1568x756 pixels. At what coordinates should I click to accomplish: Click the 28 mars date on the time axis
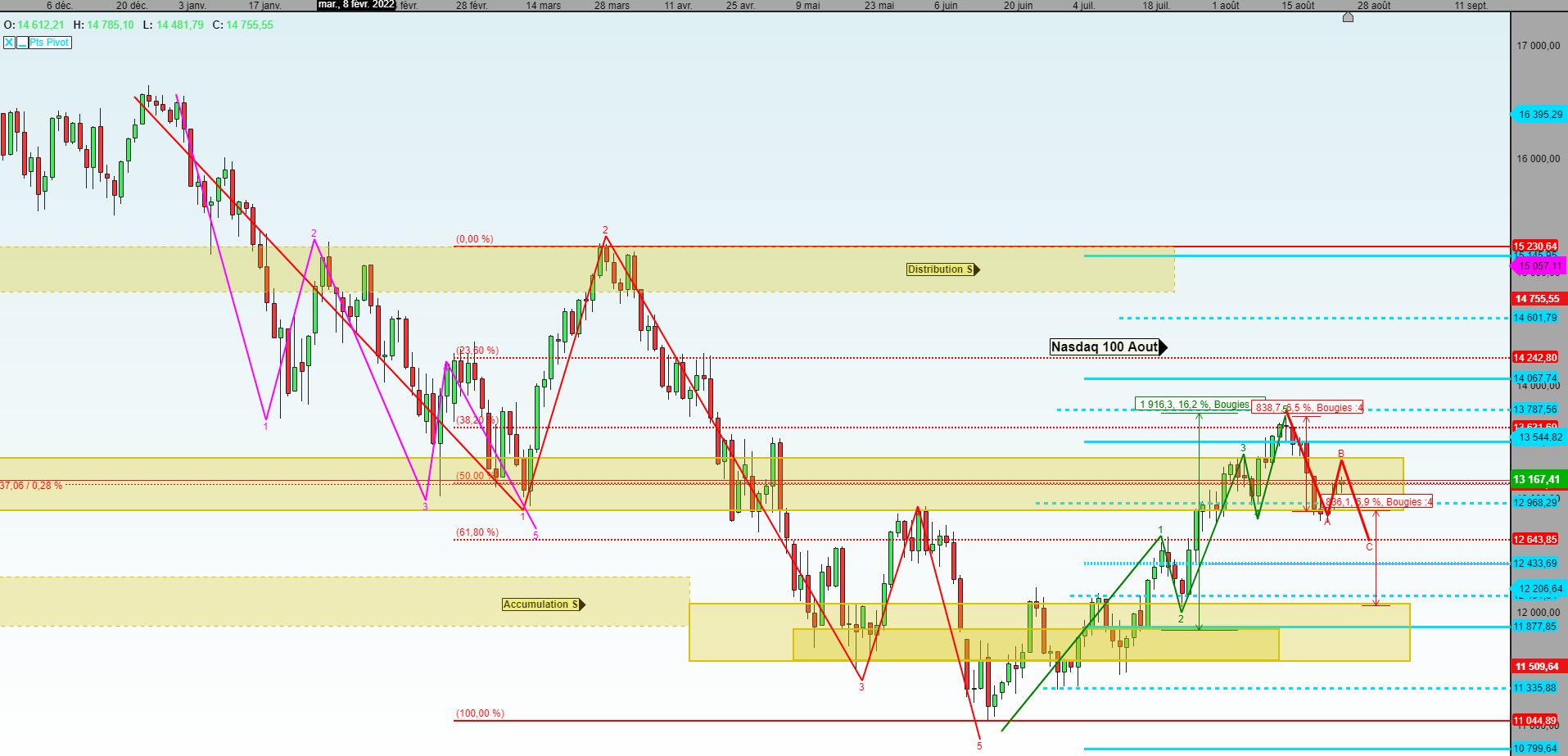[612, 6]
